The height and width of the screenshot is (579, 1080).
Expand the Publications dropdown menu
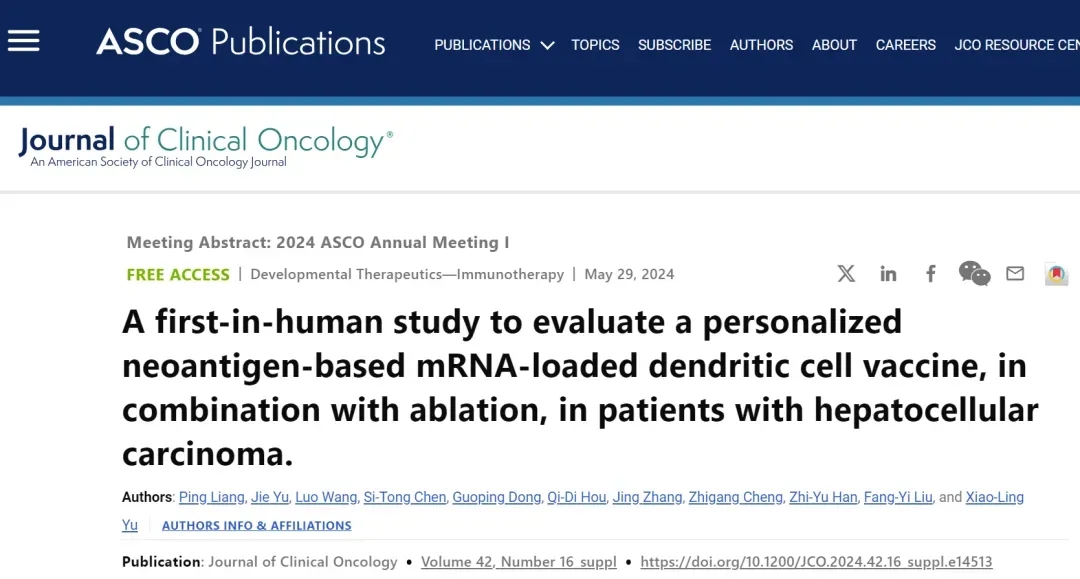494,45
